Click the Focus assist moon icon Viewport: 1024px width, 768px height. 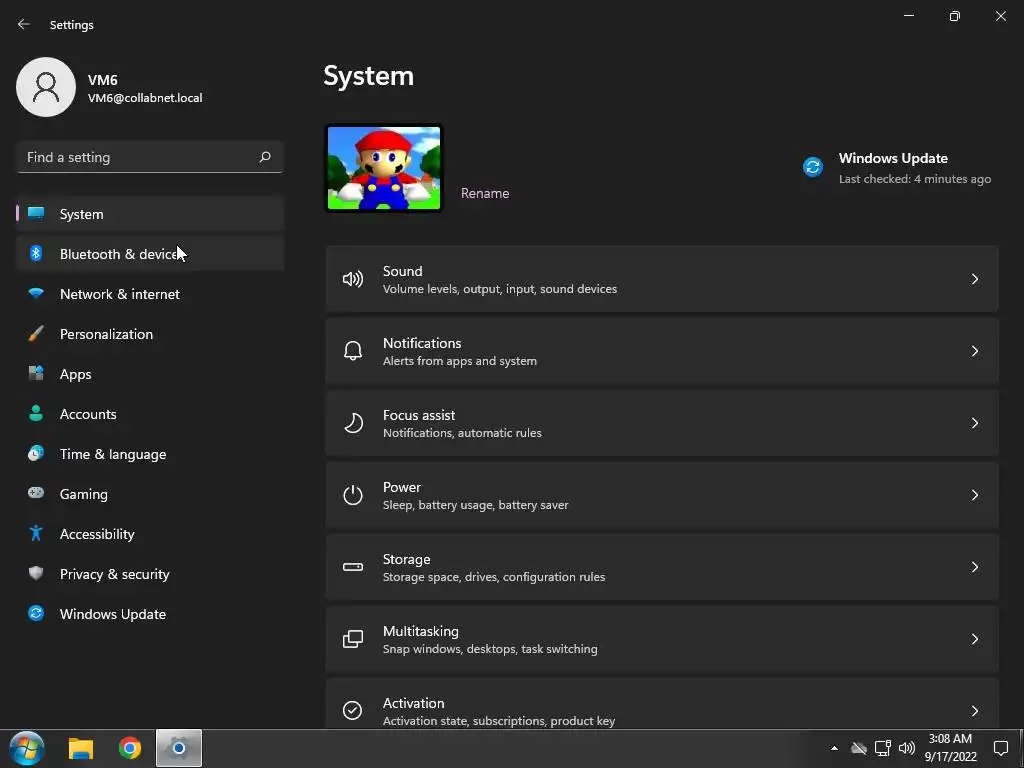click(x=353, y=423)
